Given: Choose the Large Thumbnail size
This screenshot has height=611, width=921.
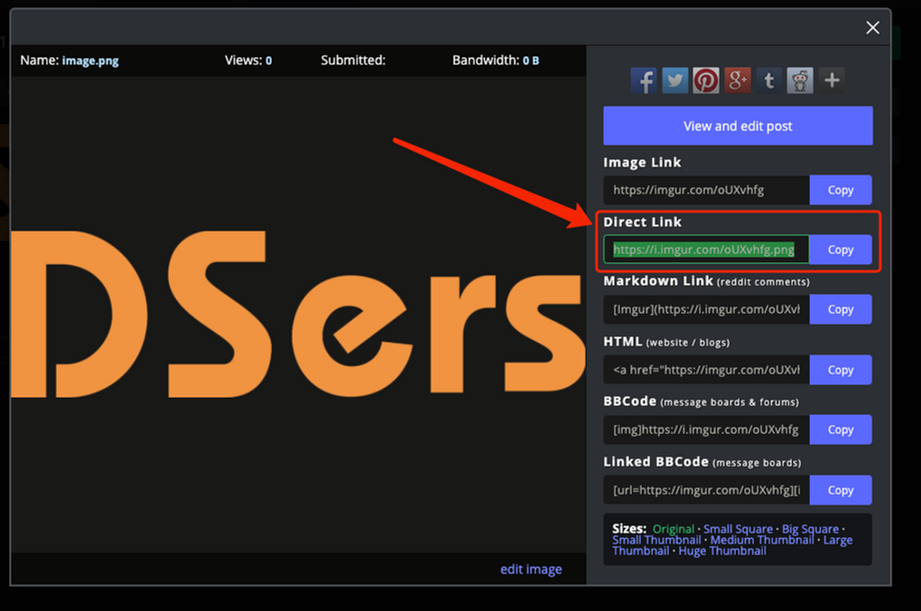Looking at the screenshot, I should (838, 540).
